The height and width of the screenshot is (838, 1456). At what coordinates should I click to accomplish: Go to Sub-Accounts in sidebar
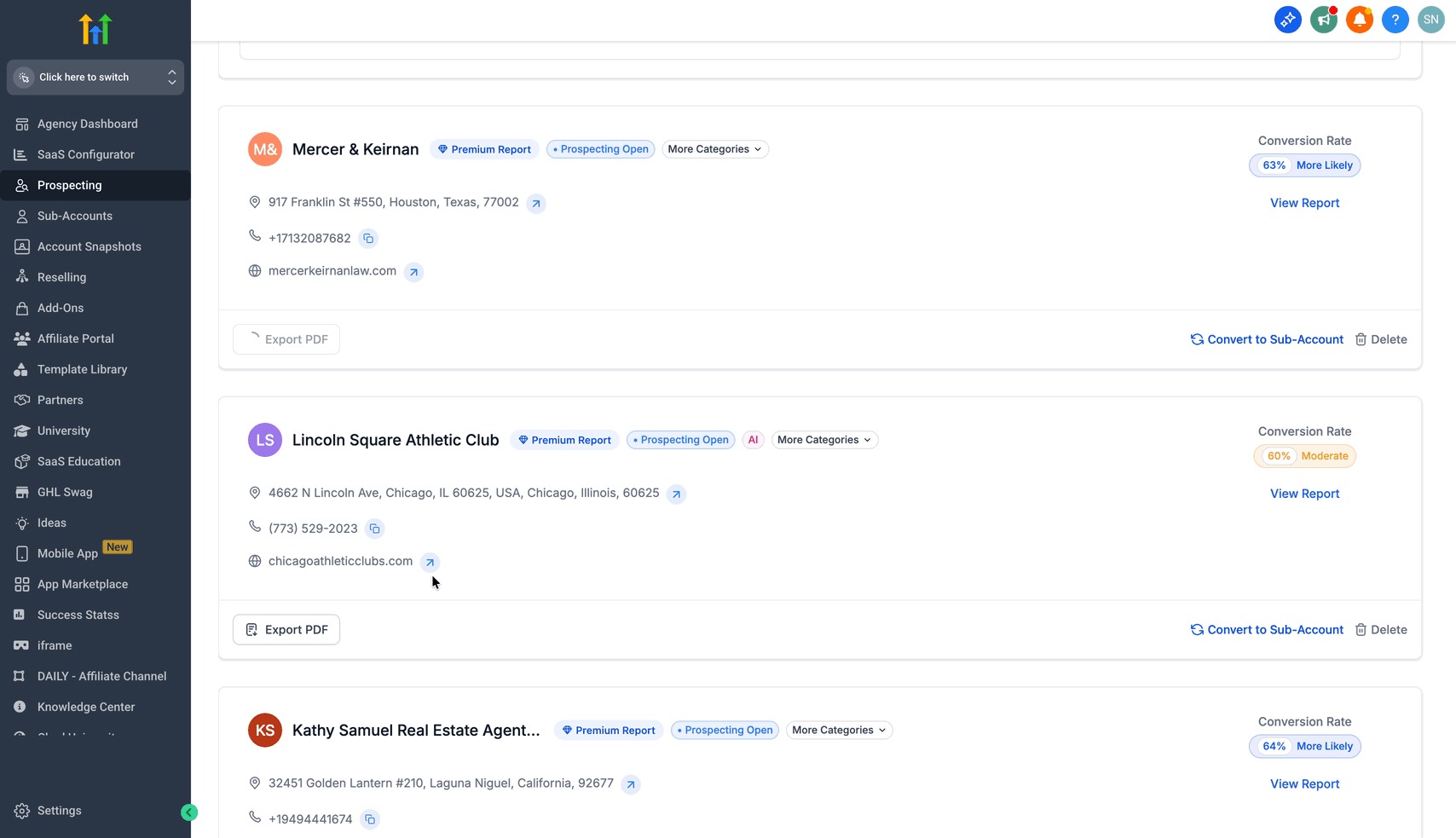click(x=95, y=216)
